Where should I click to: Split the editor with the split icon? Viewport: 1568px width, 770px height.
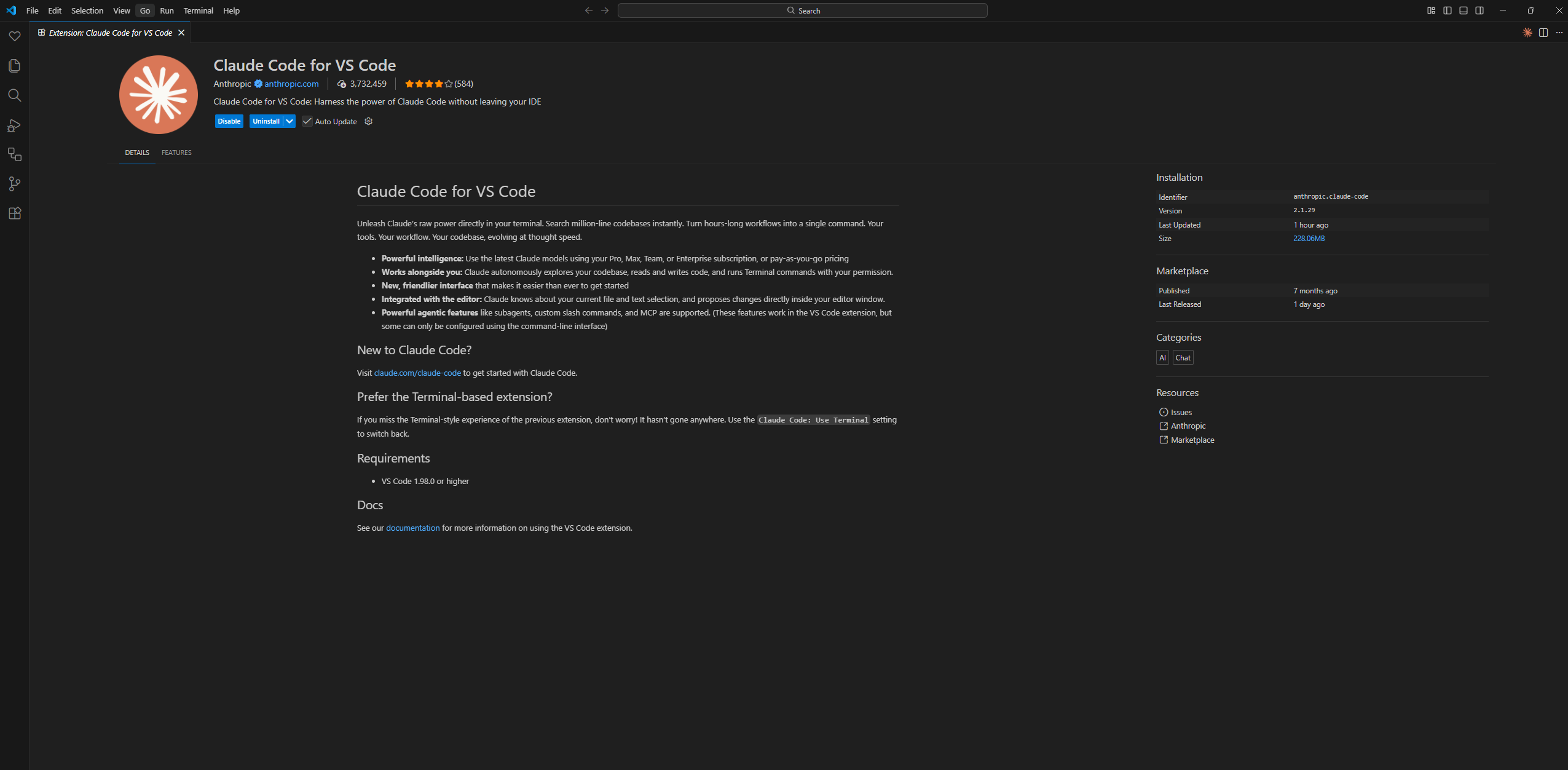tap(1543, 33)
